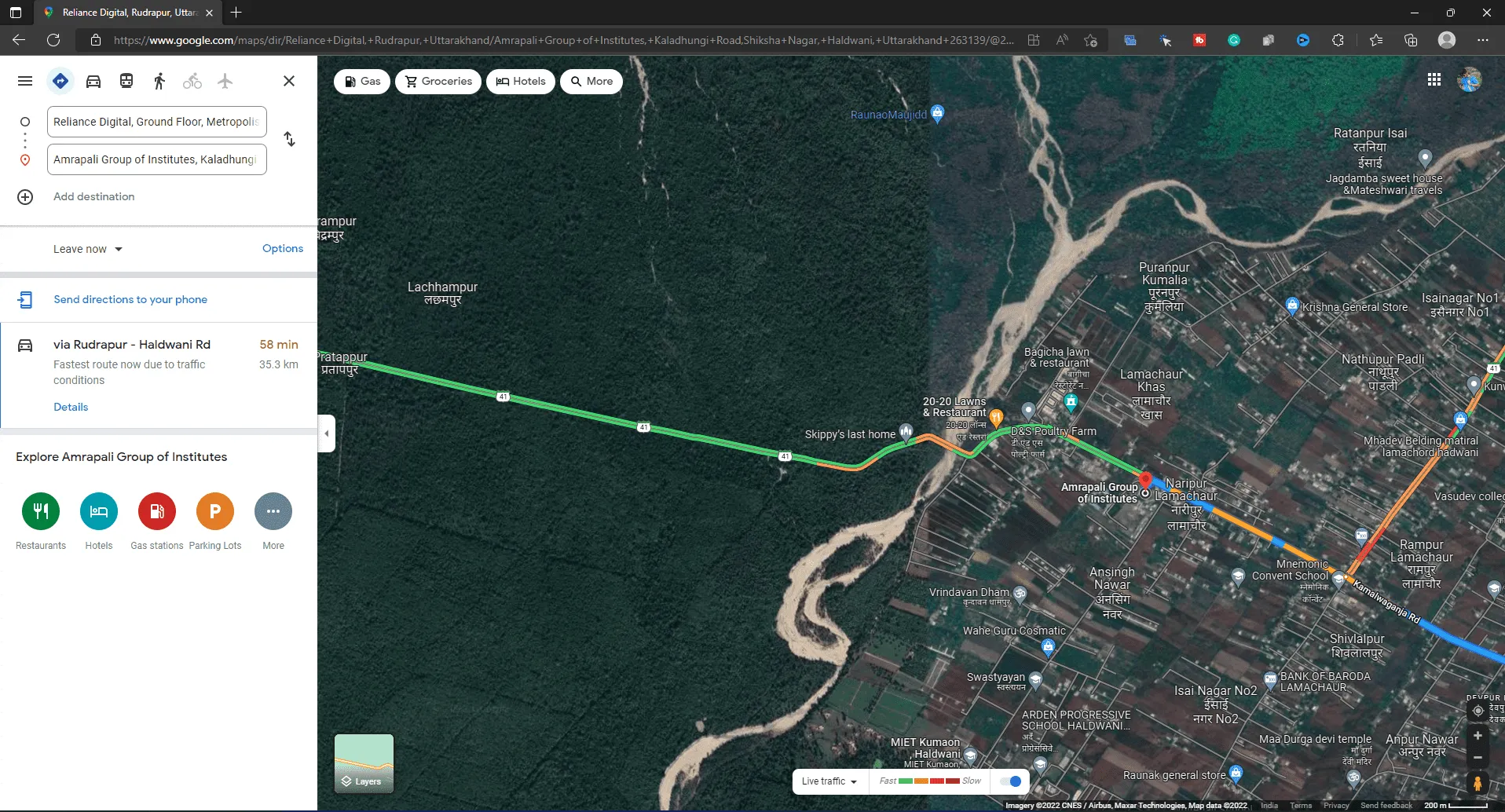Explore nearby Hotels in side panel
This screenshot has height=812, width=1505.
coord(99,511)
